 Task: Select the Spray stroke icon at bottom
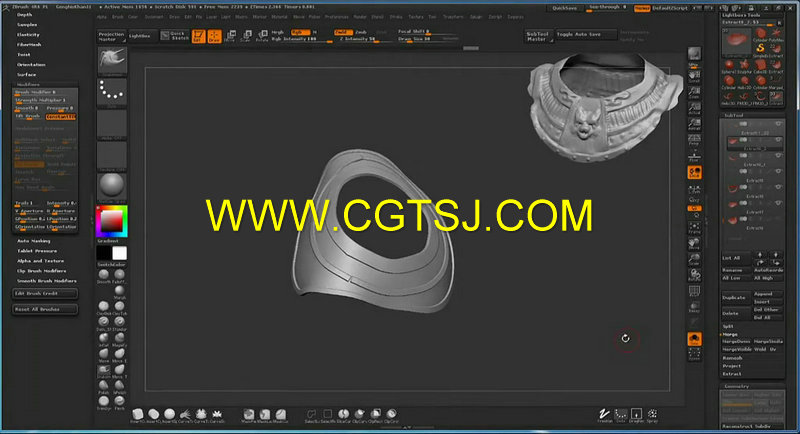click(x=652, y=415)
